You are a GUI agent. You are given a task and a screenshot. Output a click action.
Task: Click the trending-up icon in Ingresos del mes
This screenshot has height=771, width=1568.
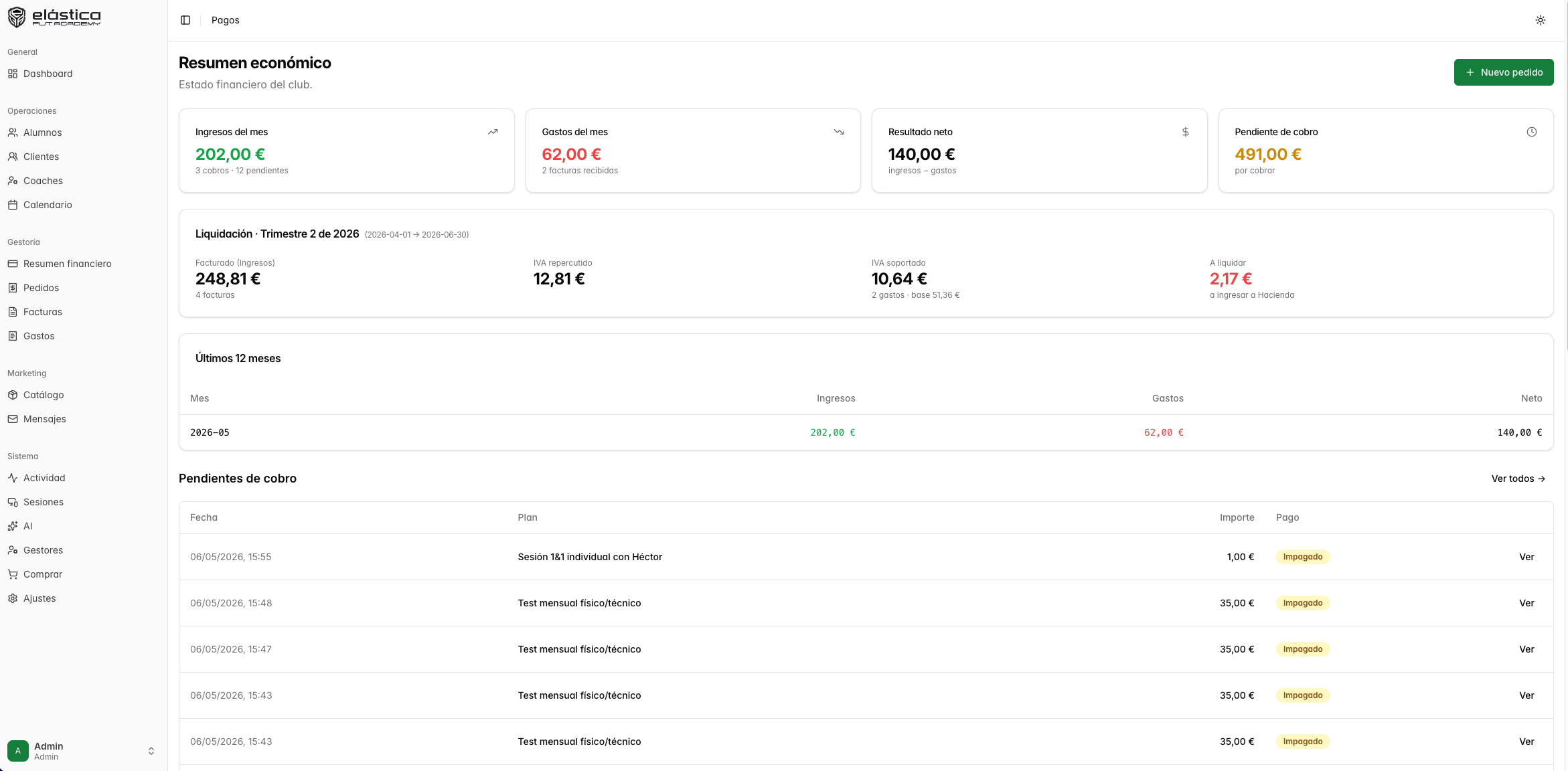493,132
